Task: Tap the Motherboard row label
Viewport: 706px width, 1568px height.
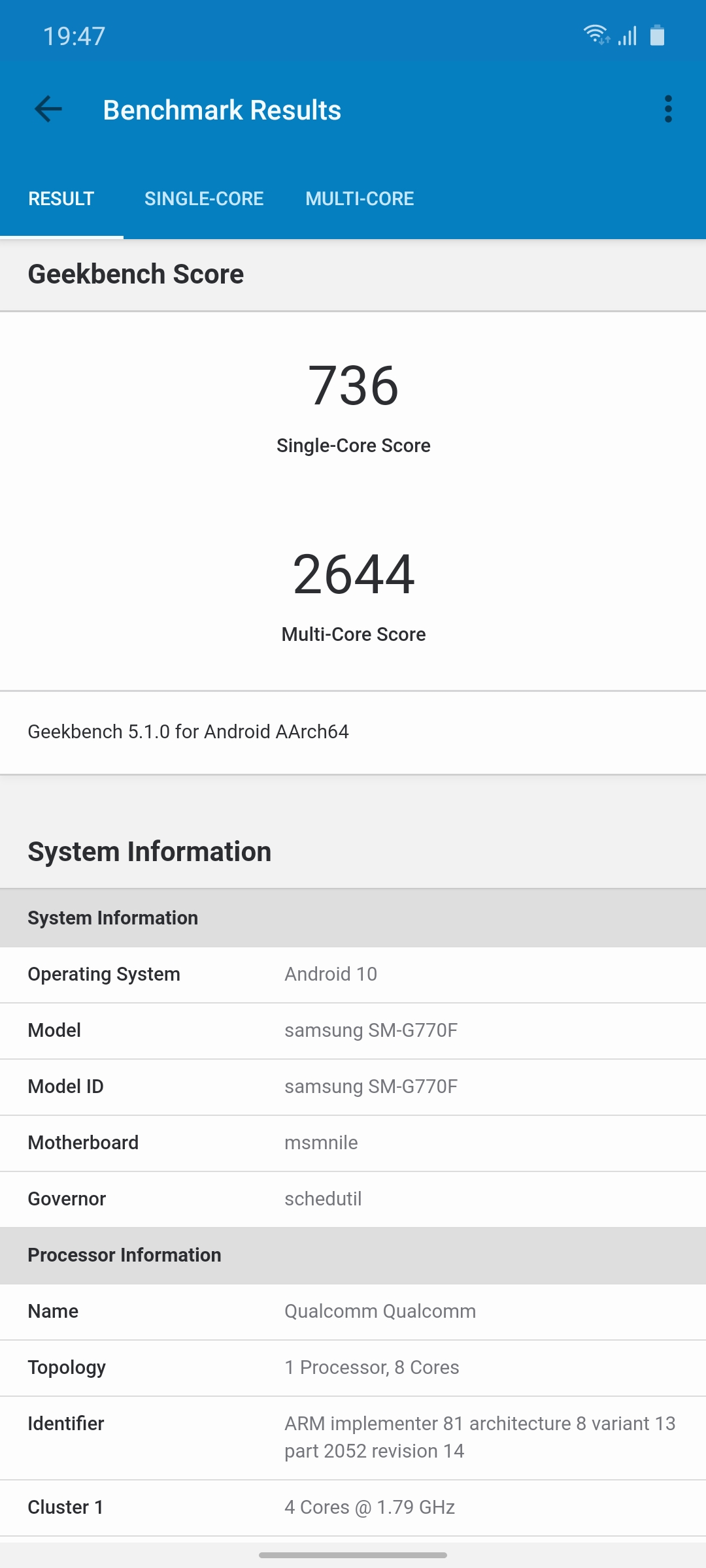Action: (x=83, y=1143)
